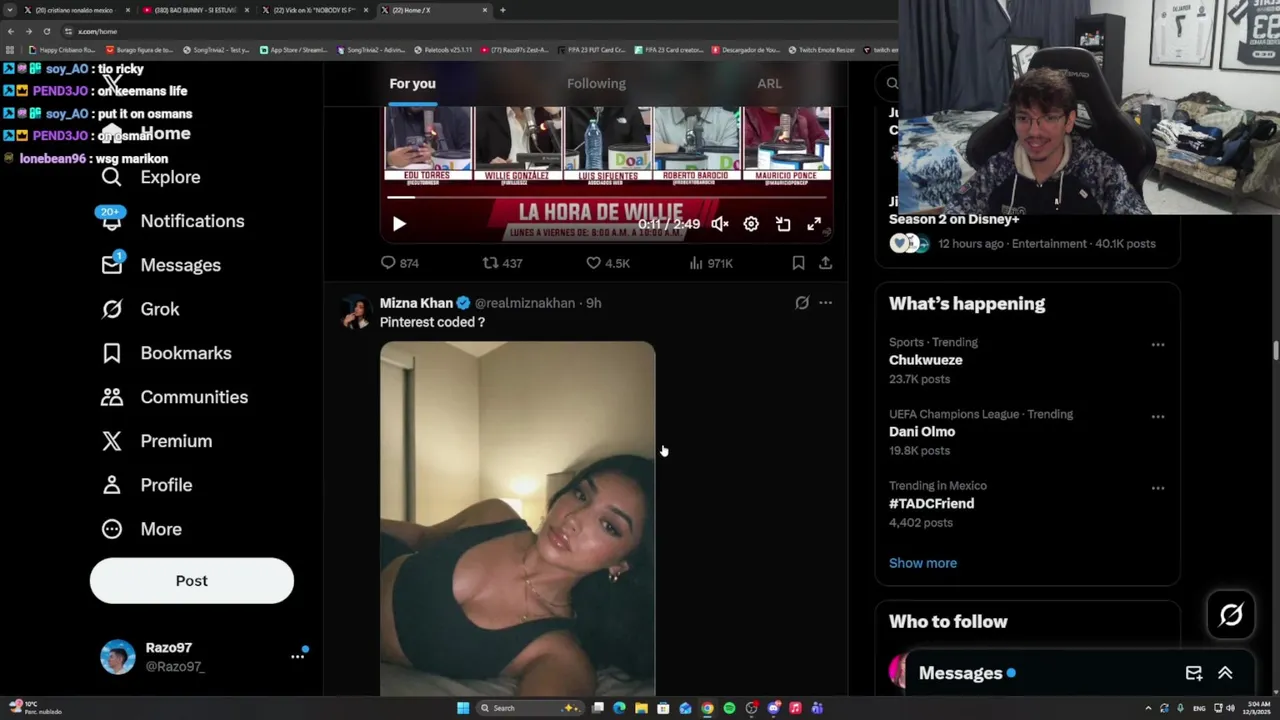
Task: Open the More menu in sidebar
Action: pos(141,529)
